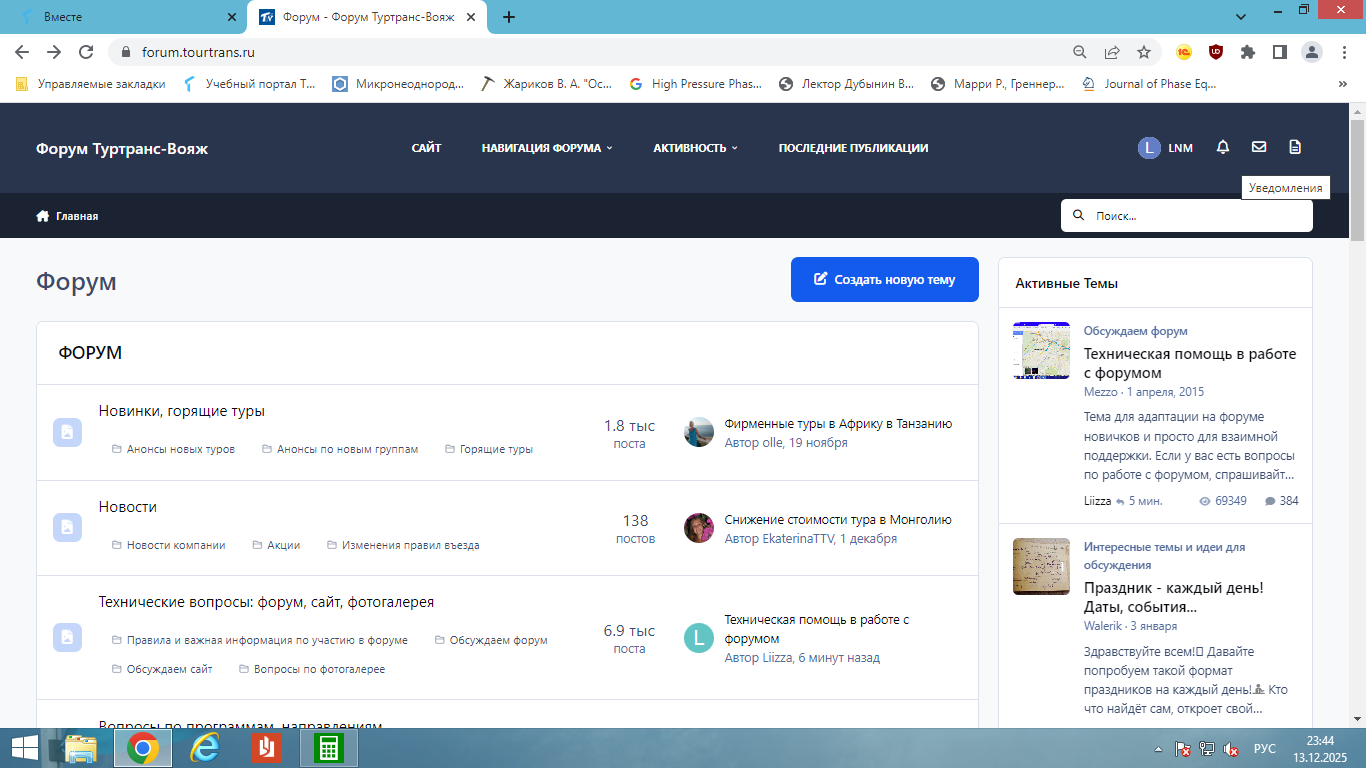Viewport: 1366px width, 768px height.
Task: Click the Новинки, горящие туры category icon
Action: [67, 432]
